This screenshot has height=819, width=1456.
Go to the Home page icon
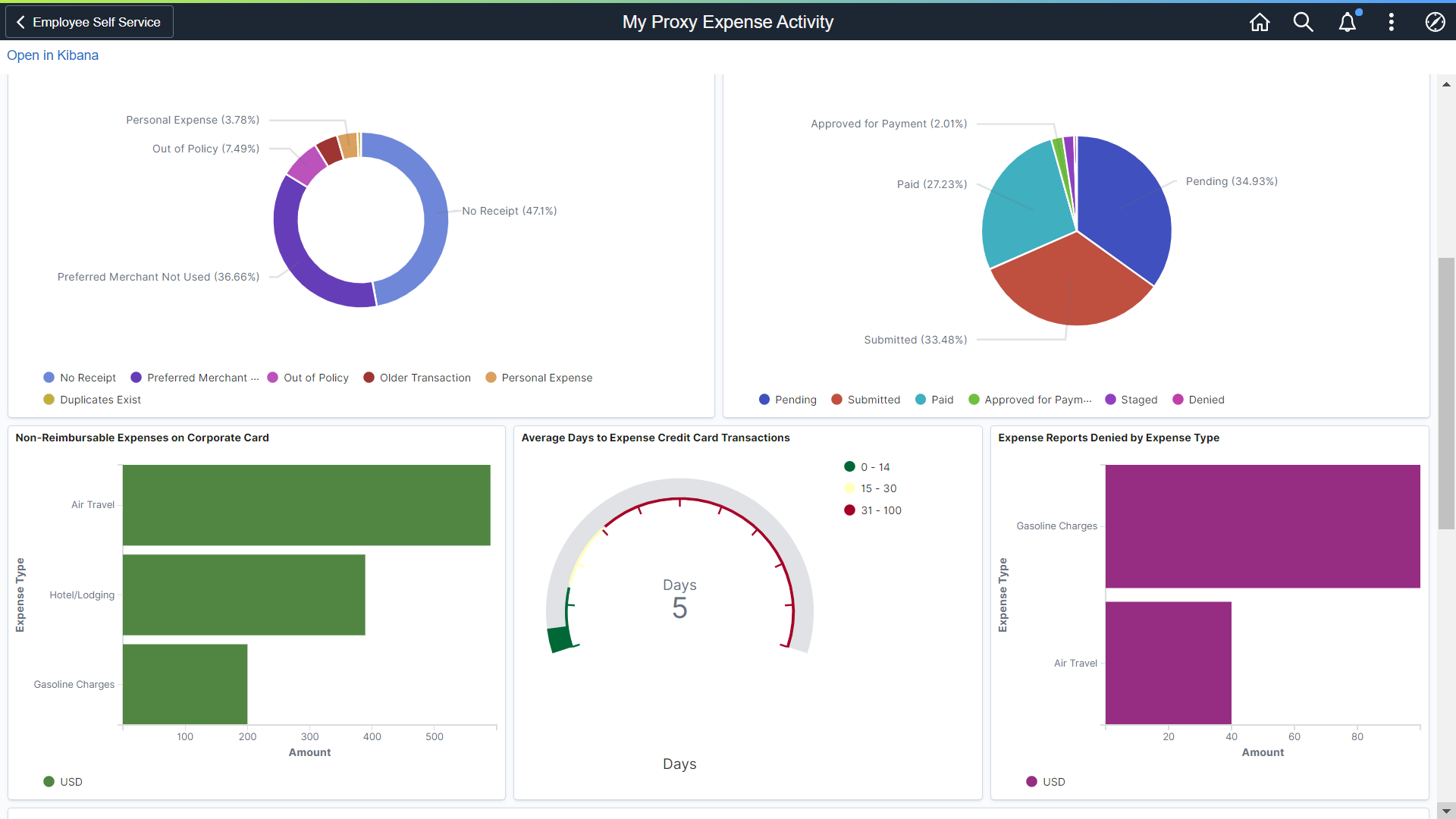[x=1260, y=22]
